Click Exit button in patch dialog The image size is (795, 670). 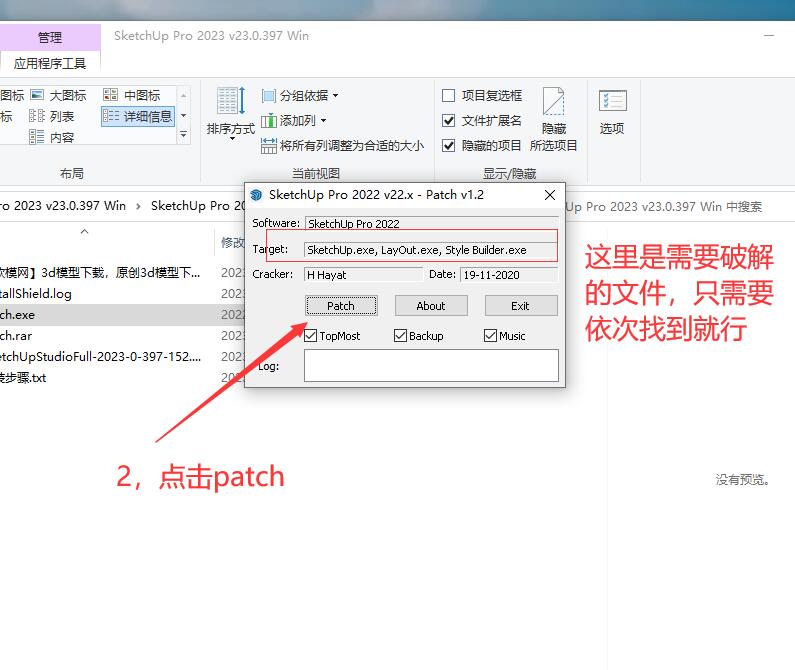(x=521, y=306)
